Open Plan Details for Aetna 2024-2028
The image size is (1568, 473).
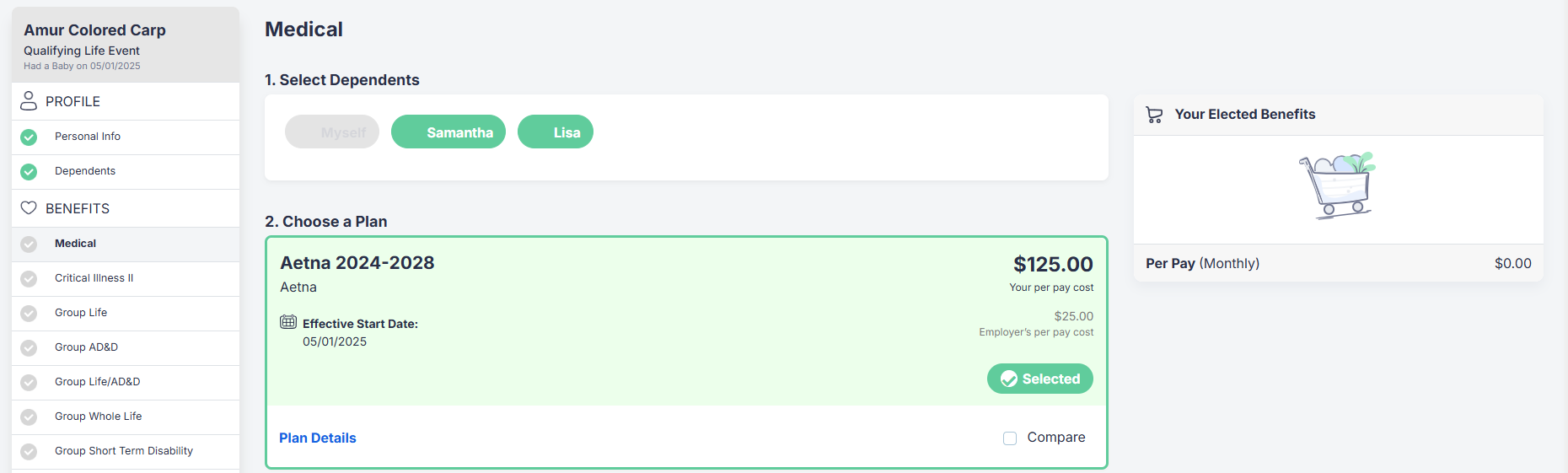tap(318, 438)
